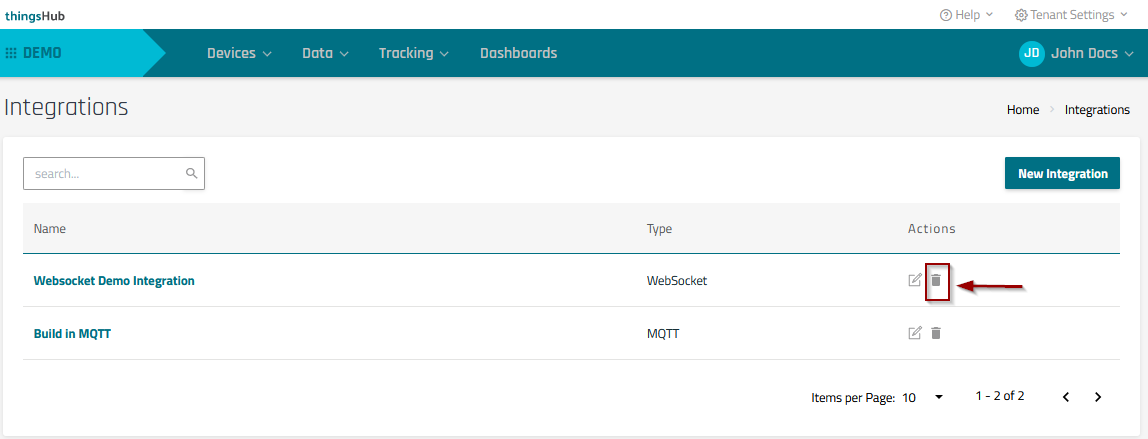Image resolution: width=1148 pixels, height=439 pixels.
Task: Focus the integrations search field
Action: 105,174
